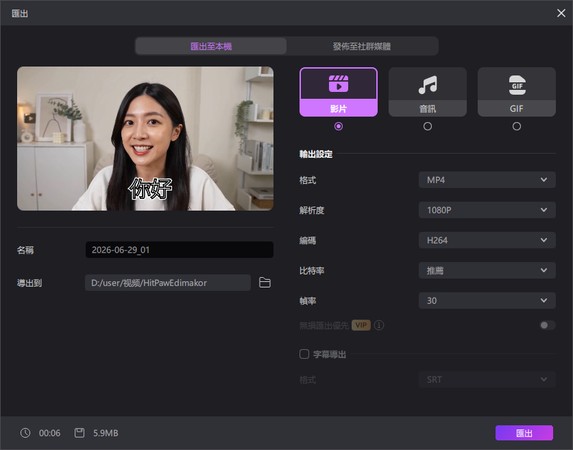This screenshot has height=450, width=573.
Task: Open the 格式 MP4 dropdown
Action: pos(487,180)
